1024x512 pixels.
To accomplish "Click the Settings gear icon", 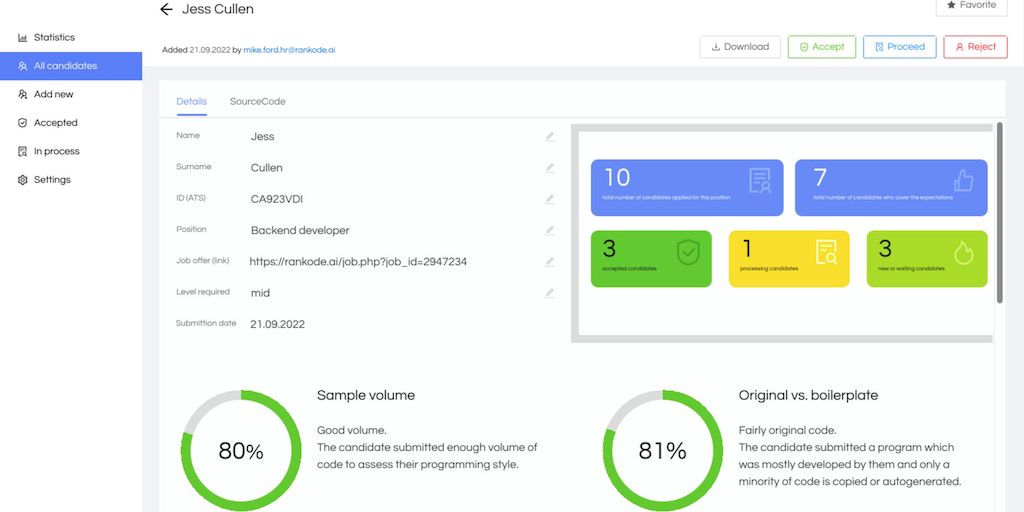I will pos(23,180).
